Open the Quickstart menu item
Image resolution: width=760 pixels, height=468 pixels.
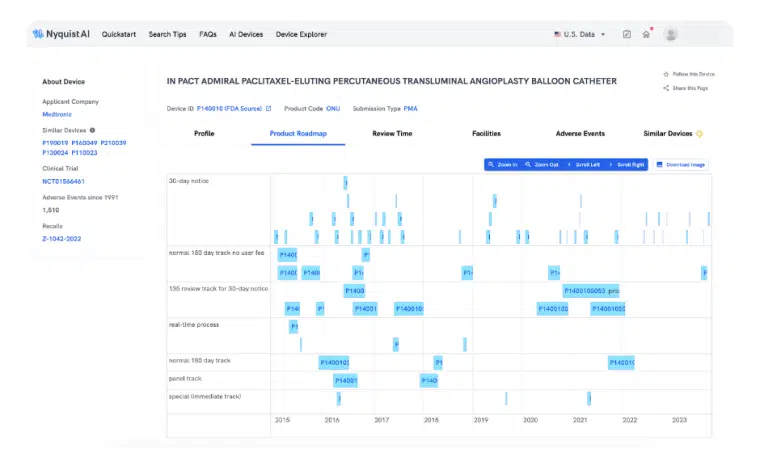pyautogui.click(x=119, y=34)
